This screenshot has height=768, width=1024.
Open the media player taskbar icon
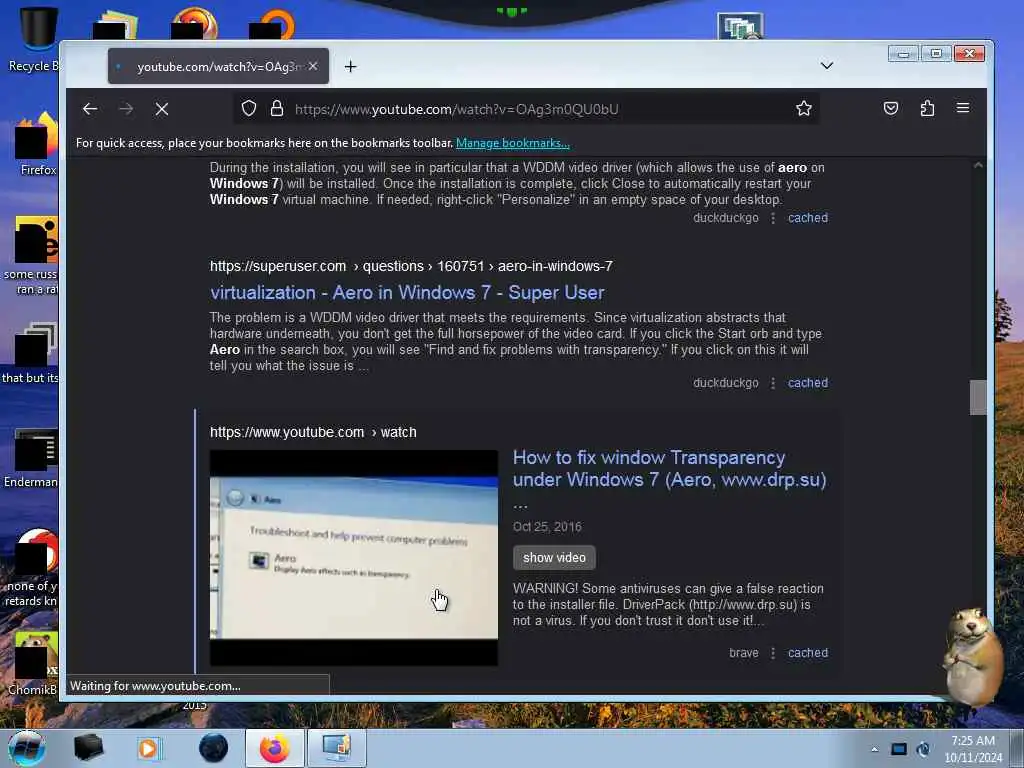point(148,748)
